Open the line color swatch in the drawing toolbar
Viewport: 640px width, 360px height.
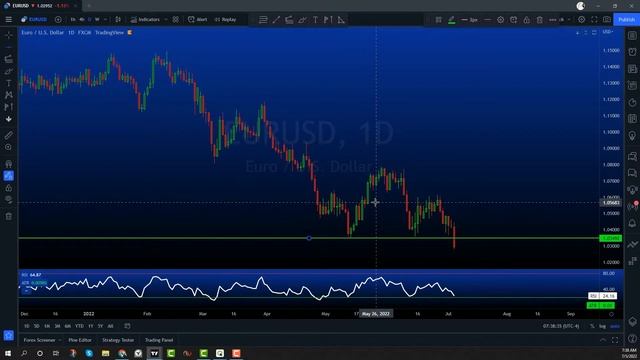point(452,19)
